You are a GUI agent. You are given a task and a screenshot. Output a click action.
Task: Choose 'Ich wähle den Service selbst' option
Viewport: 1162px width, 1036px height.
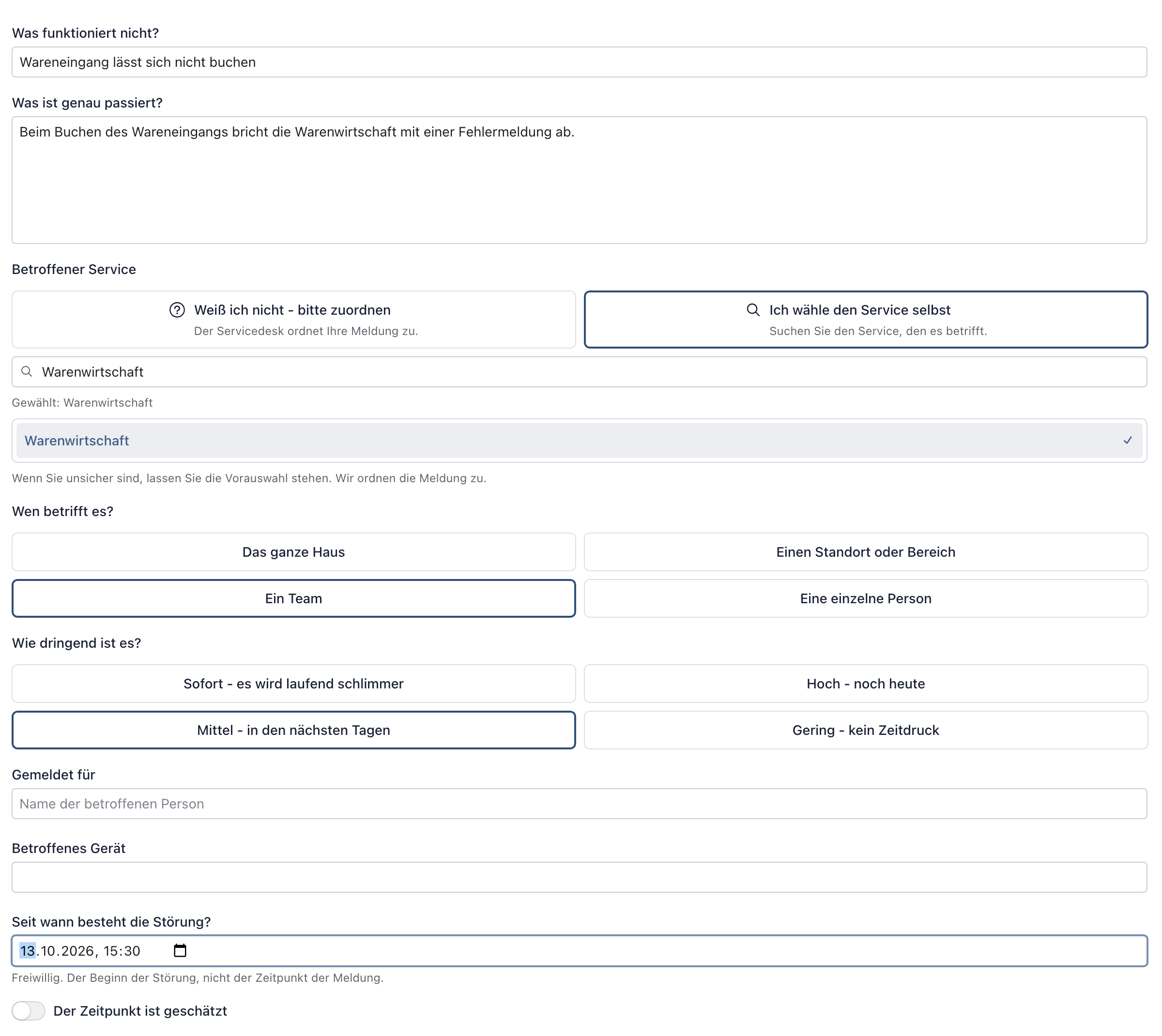click(865, 320)
